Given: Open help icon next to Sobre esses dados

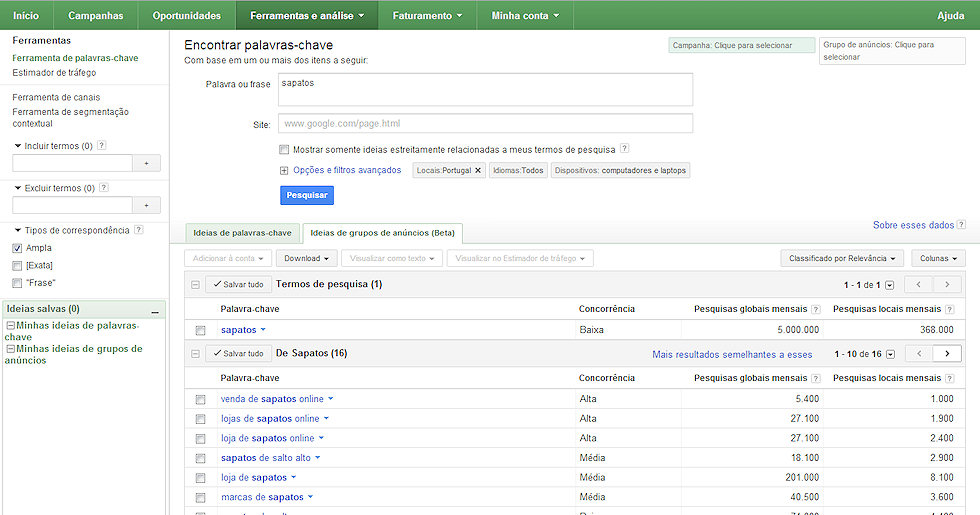Looking at the screenshot, I should (x=961, y=226).
